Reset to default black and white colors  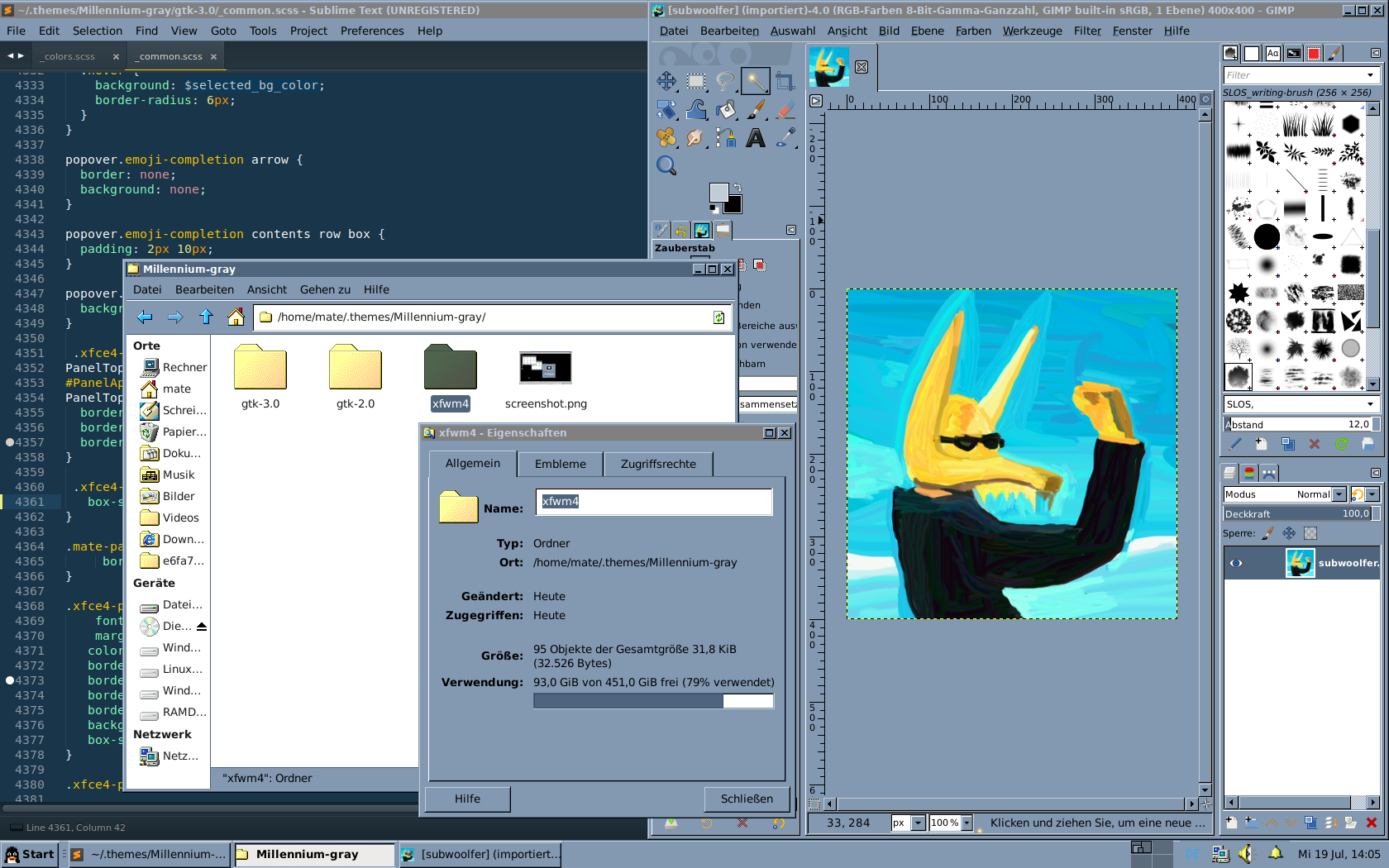pos(714,208)
